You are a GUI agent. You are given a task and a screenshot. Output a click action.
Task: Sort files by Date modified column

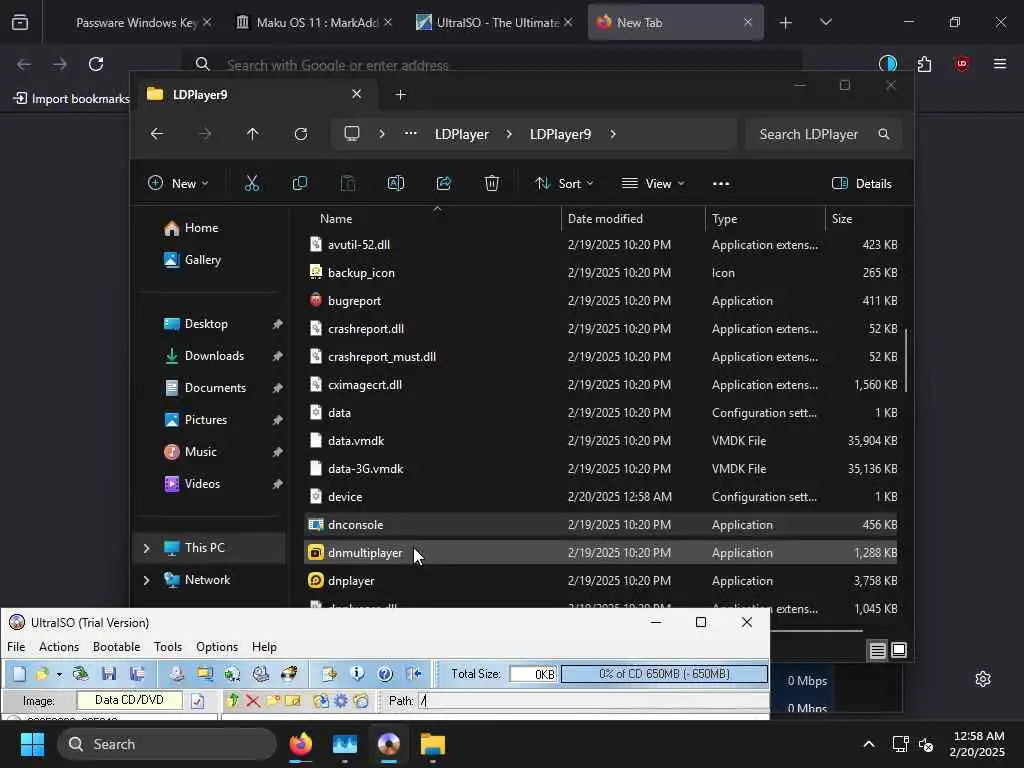click(632, 219)
